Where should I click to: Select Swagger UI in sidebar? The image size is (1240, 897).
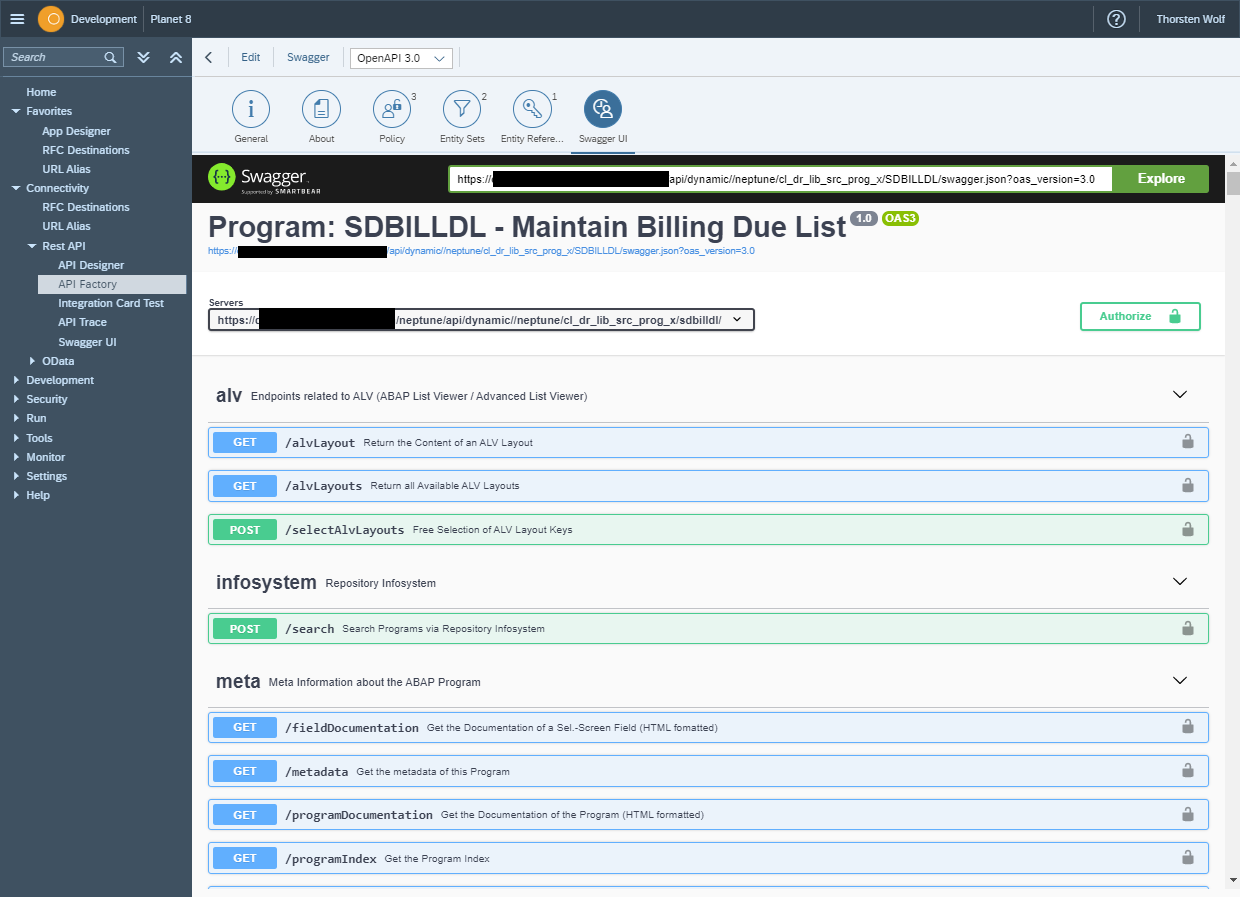(87, 342)
